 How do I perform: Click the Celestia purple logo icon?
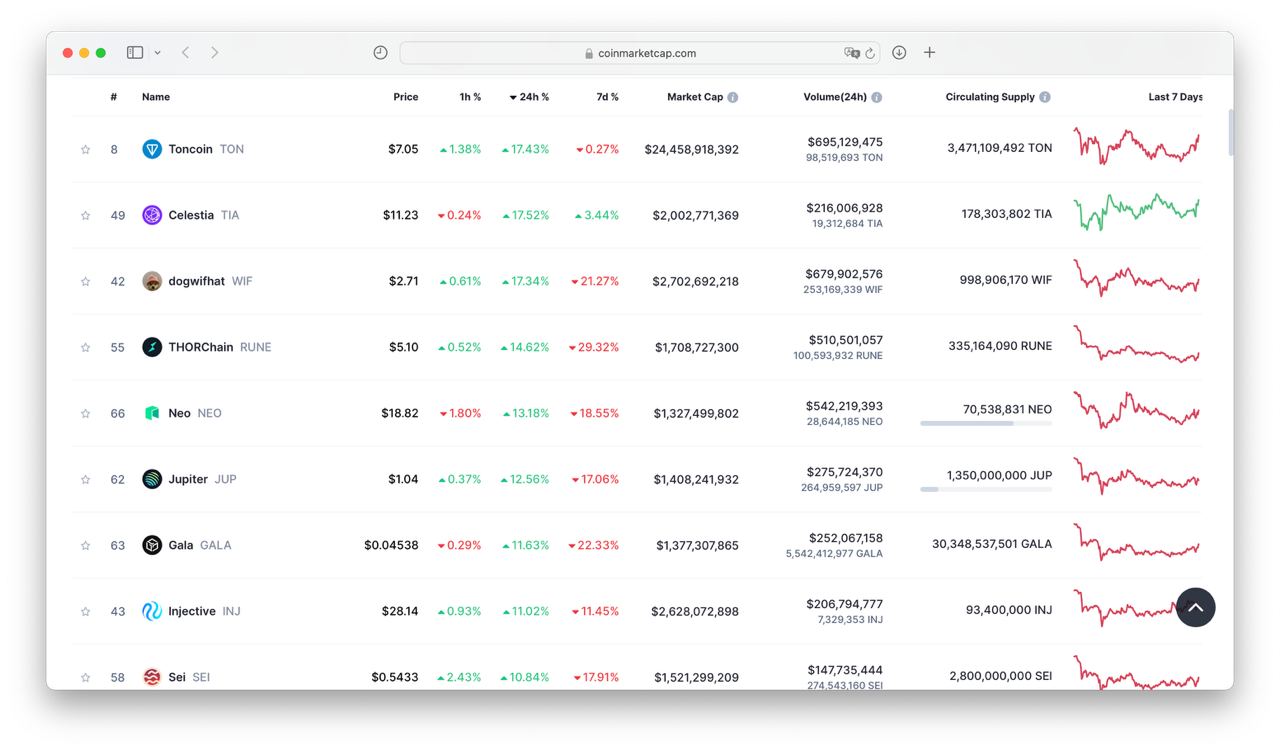point(152,215)
